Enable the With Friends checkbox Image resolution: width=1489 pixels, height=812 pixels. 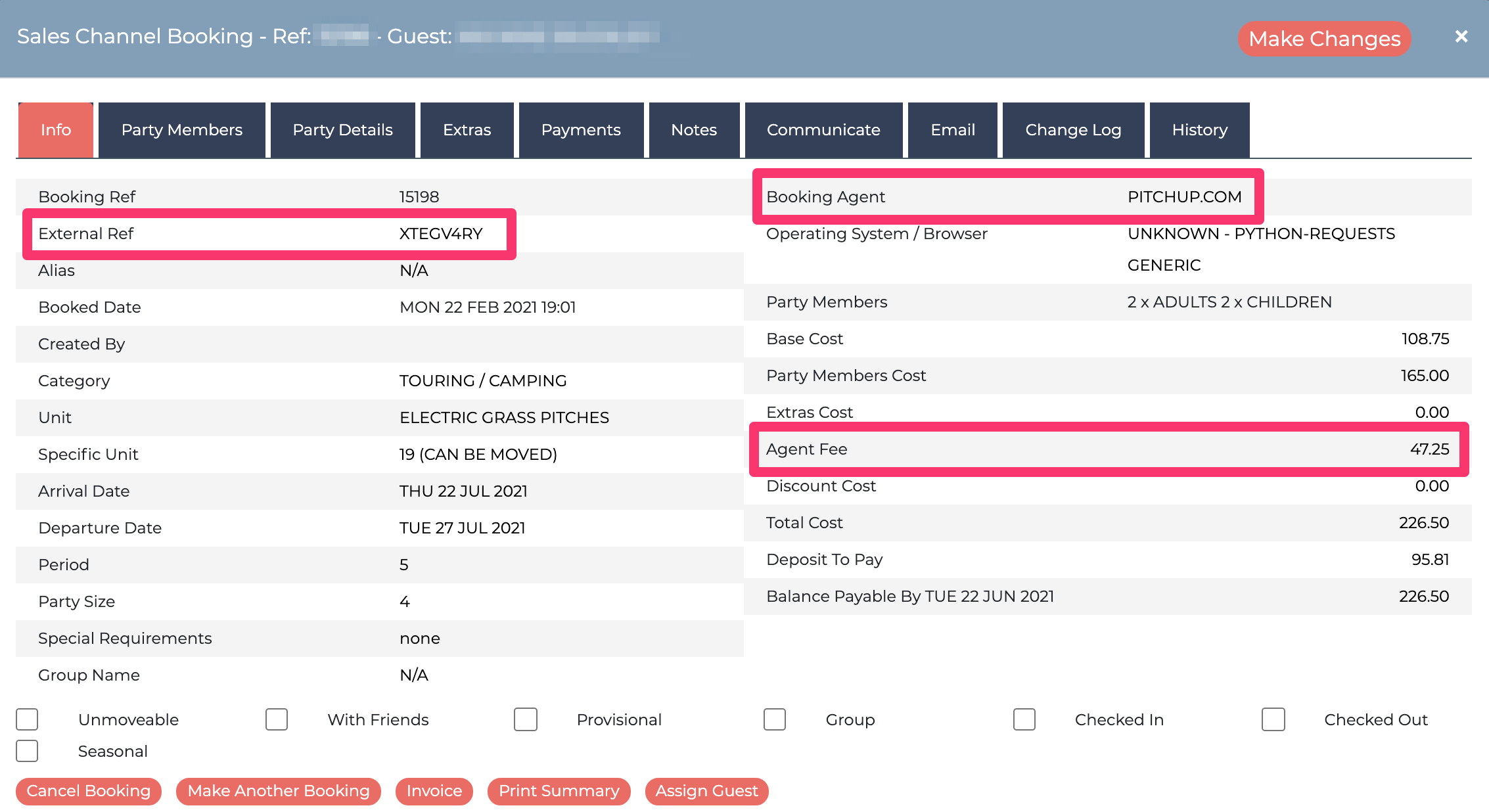tap(277, 719)
